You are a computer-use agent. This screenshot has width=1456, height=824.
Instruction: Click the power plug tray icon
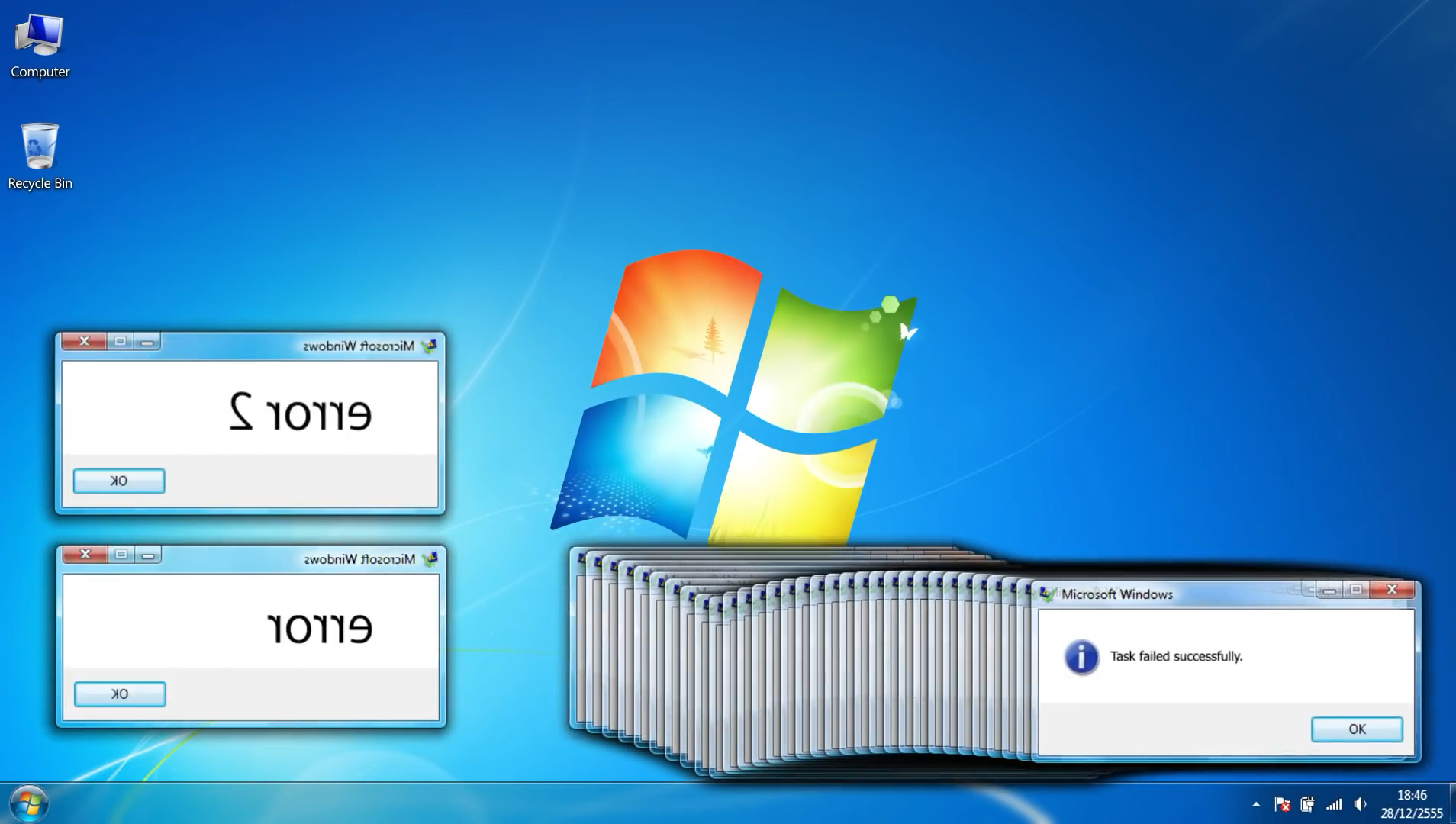[1308, 804]
